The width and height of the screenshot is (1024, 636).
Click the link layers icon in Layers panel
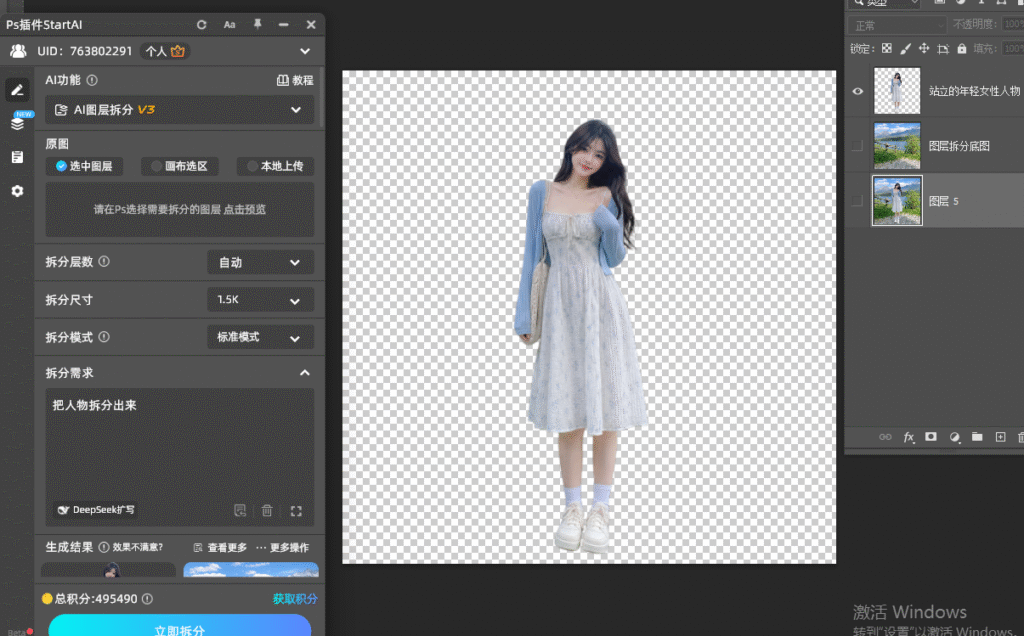coord(885,437)
